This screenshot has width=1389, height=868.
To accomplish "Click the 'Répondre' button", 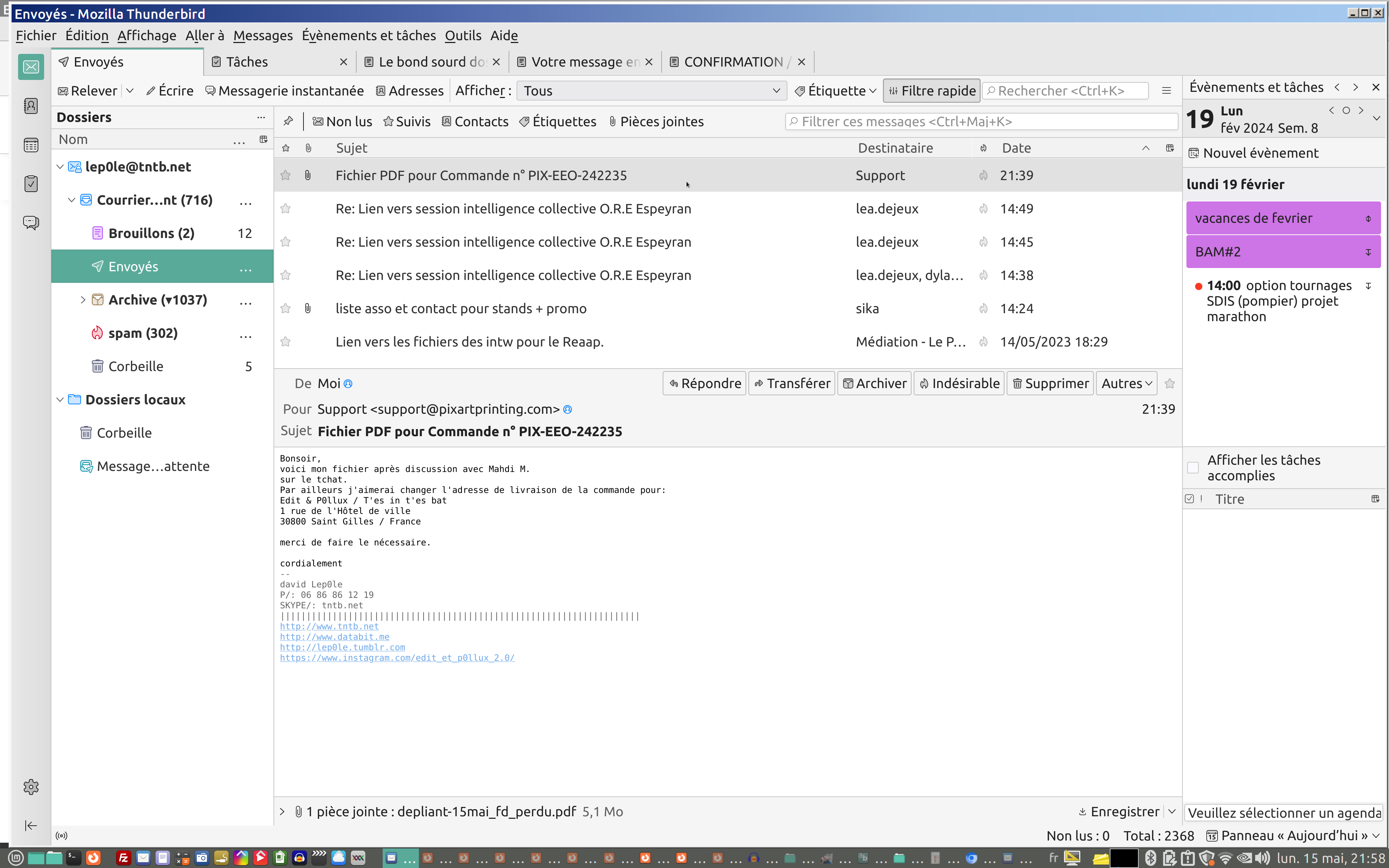I will (705, 383).
